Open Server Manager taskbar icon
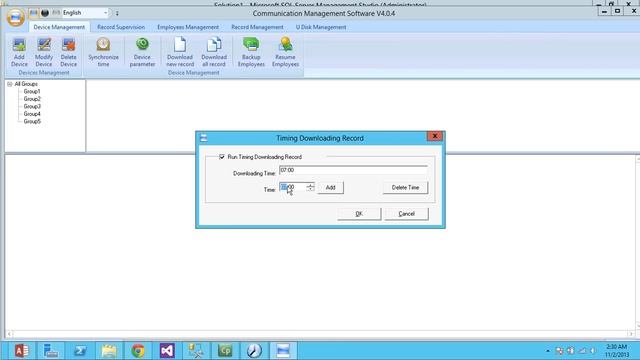 coord(51,351)
